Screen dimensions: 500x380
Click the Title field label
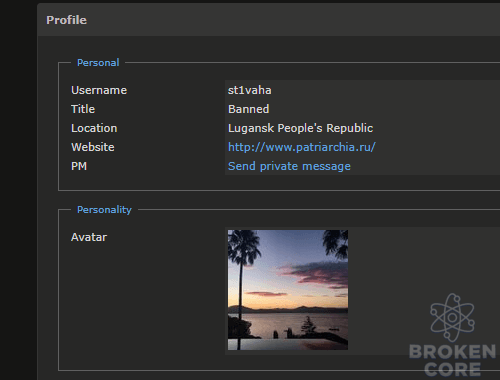[83, 109]
